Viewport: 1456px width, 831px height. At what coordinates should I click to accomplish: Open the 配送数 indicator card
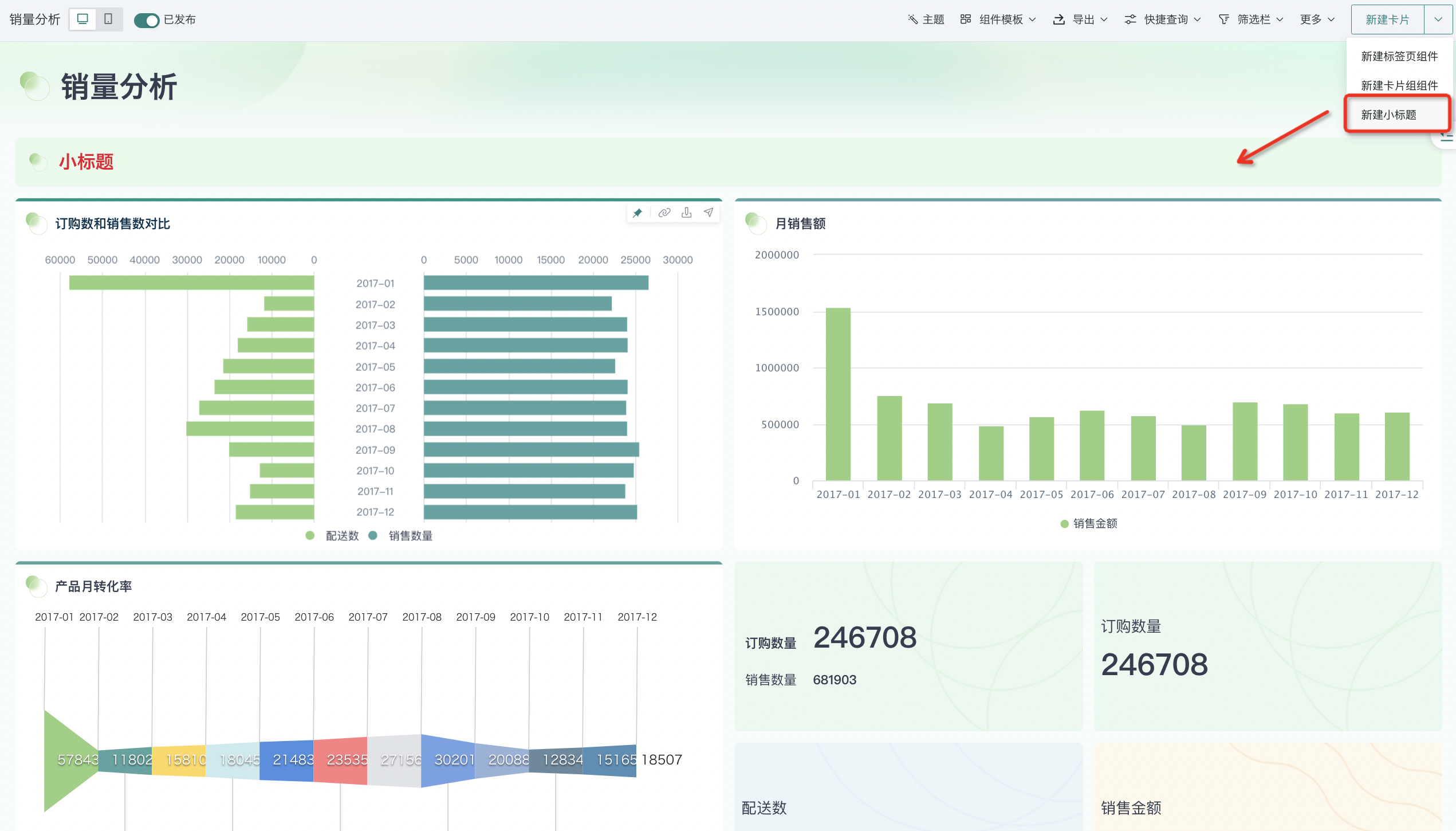(908, 787)
